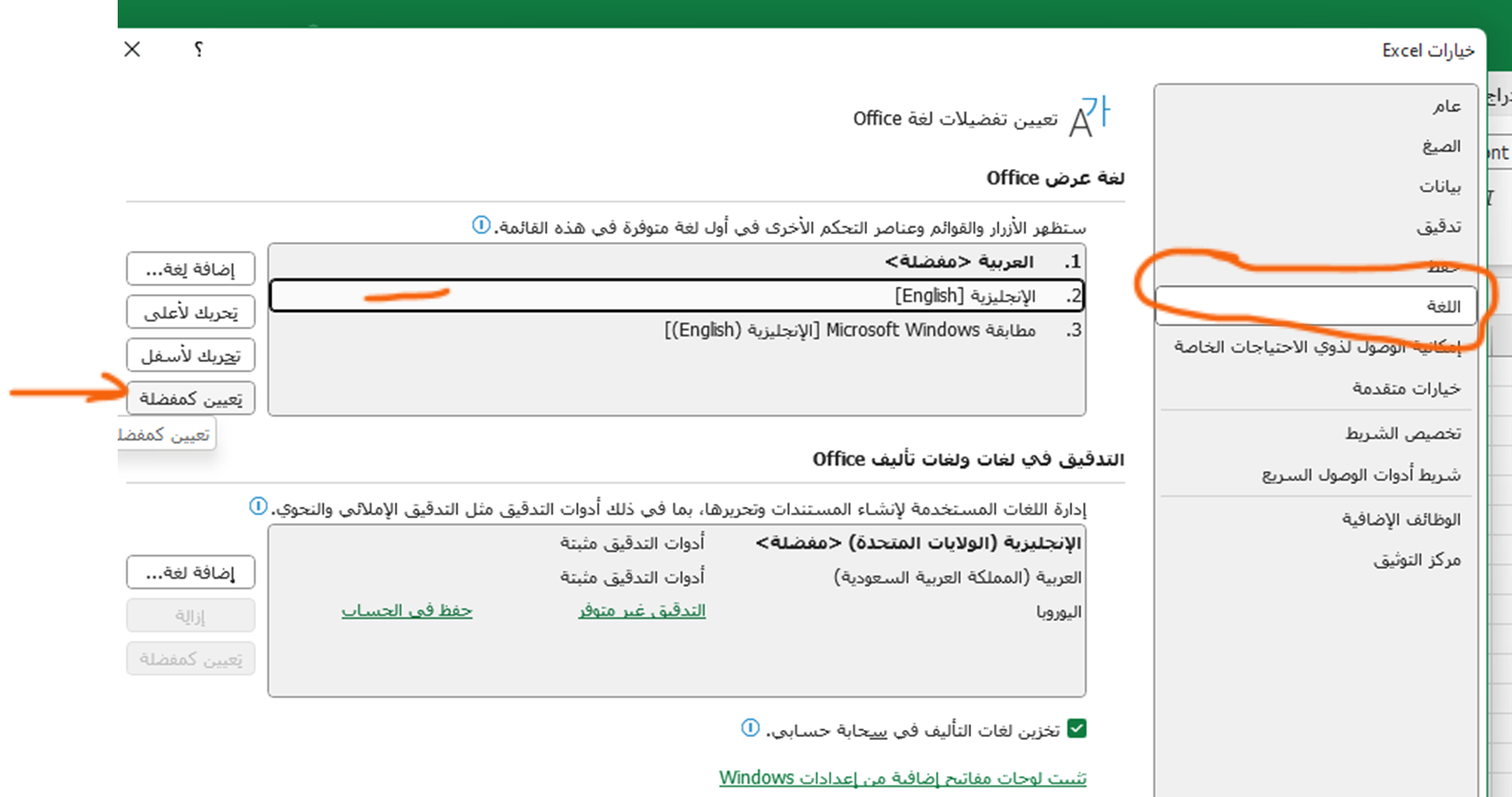Image resolution: width=1512 pixels, height=797 pixels.
Task: Click تحريك لأعلى button
Action: 191,312
